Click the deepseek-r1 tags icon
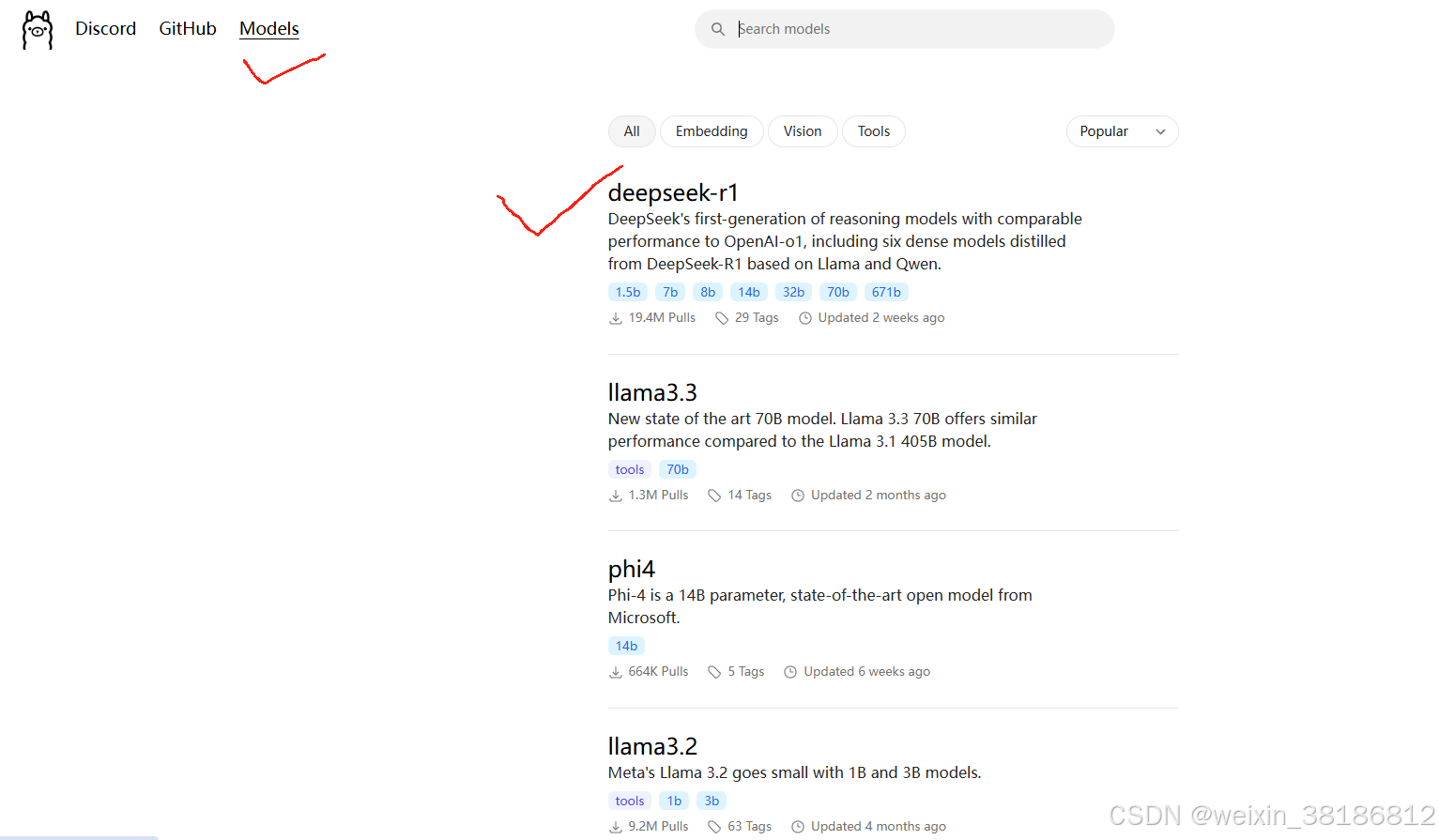The image size is (1439, 840). coord(722,318)
